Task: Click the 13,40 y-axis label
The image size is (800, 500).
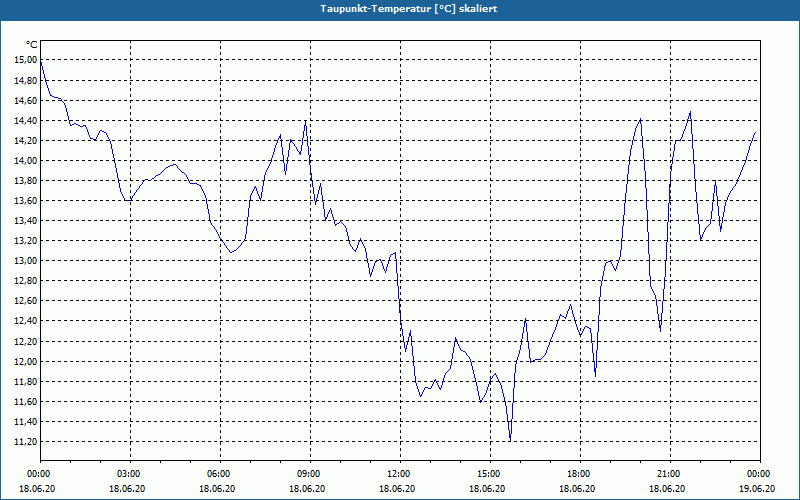Action: (x=27, y=221)
